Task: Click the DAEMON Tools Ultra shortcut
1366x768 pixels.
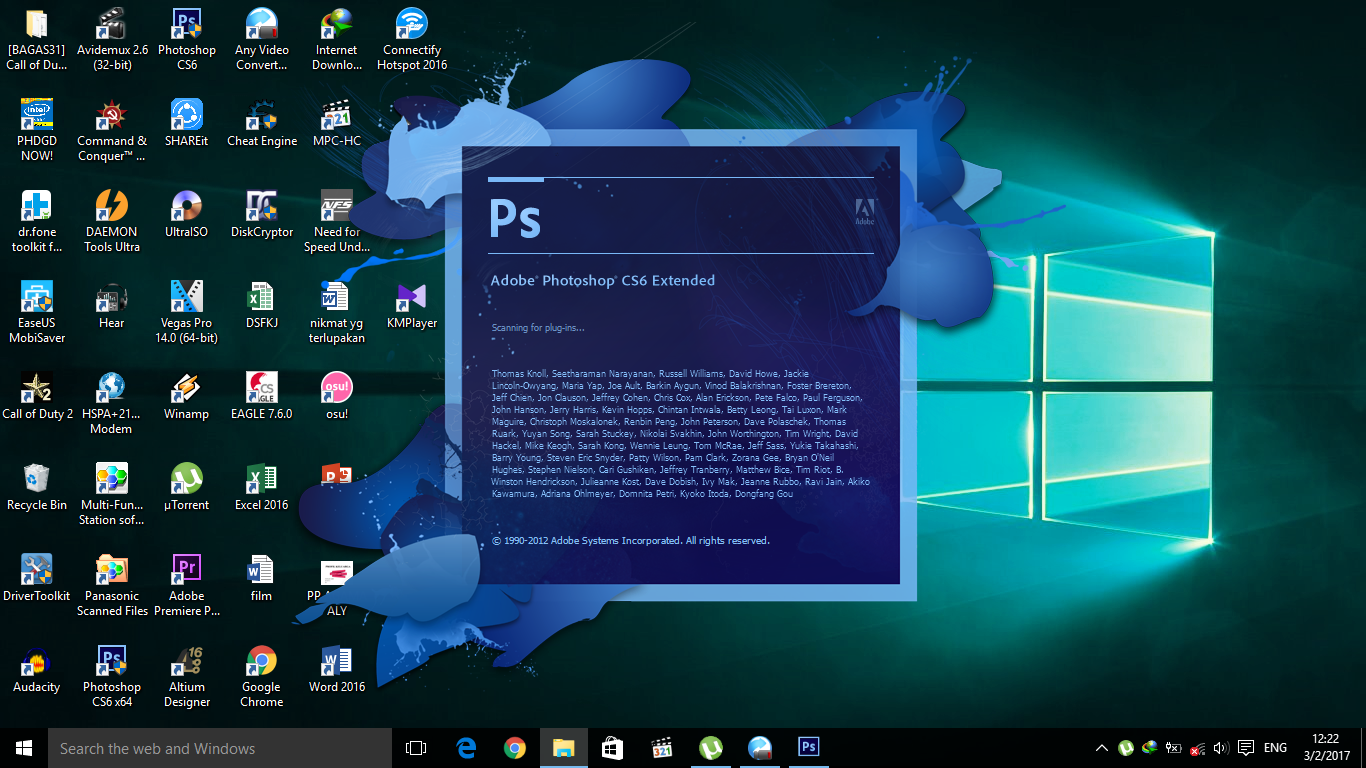Action: [x=112, y=222]
